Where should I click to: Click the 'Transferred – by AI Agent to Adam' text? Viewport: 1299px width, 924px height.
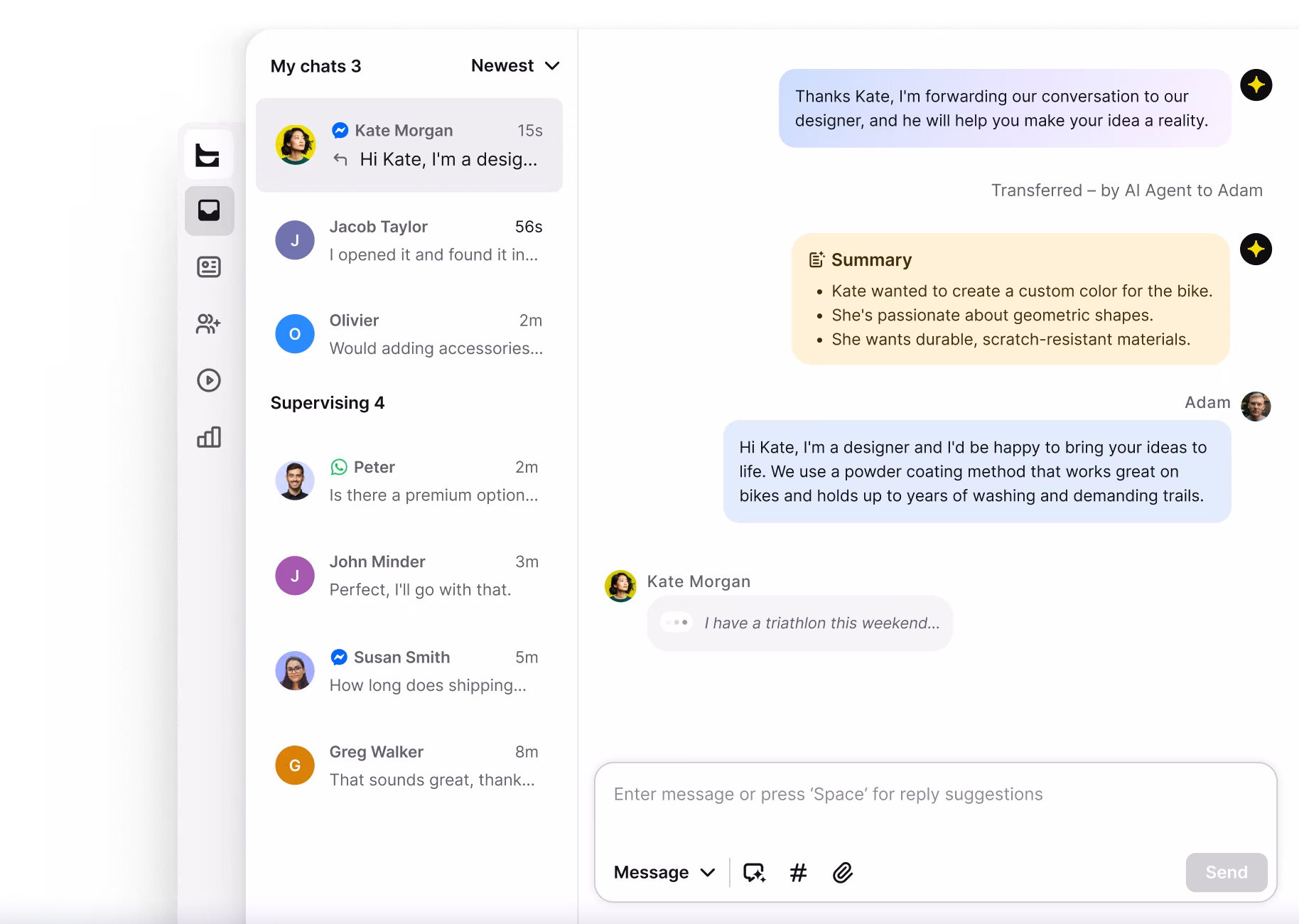[x=1127, y=190]
